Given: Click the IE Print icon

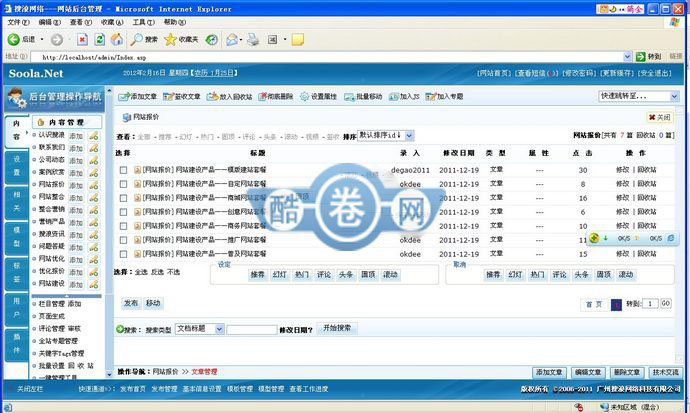Looking at the screenshot, I should click(253, 40).
